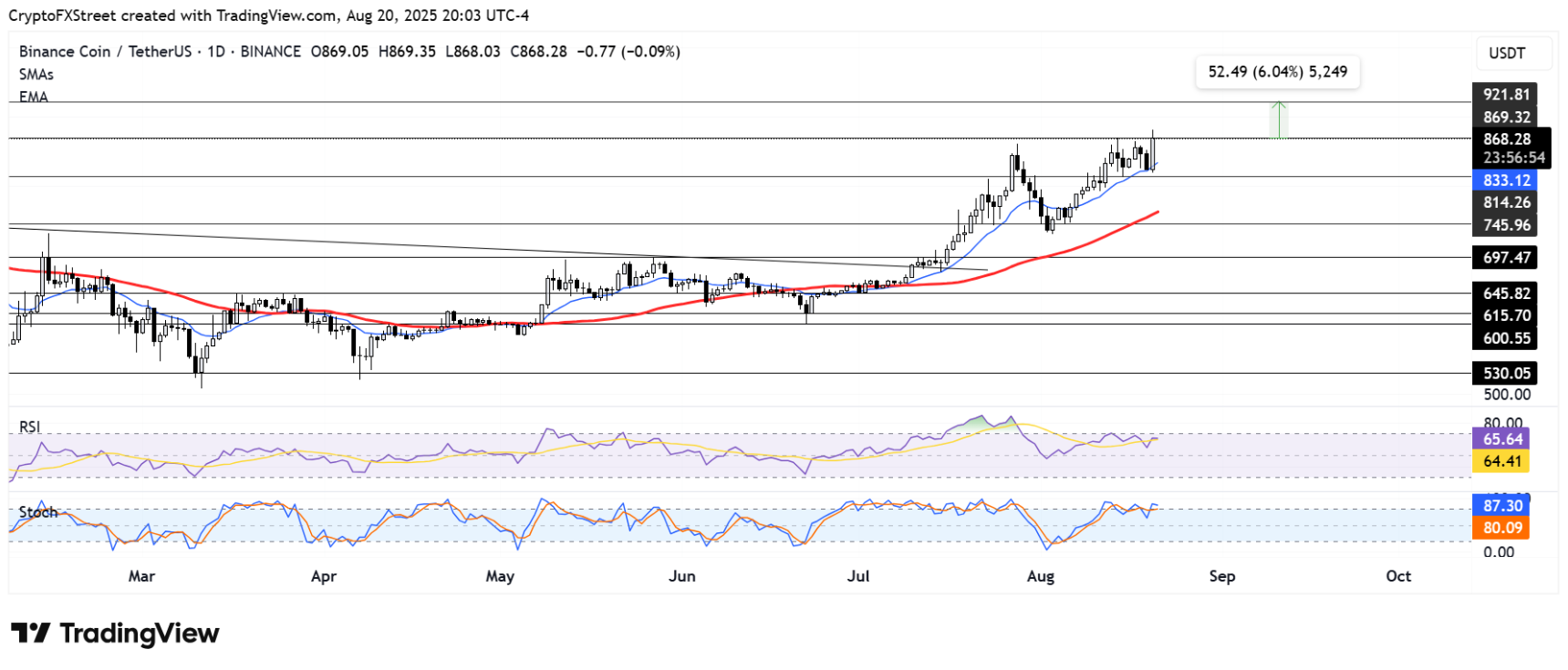Click the blue 833.12 EMA price label
This screenshot has width=1568, height=670.
1506,180
